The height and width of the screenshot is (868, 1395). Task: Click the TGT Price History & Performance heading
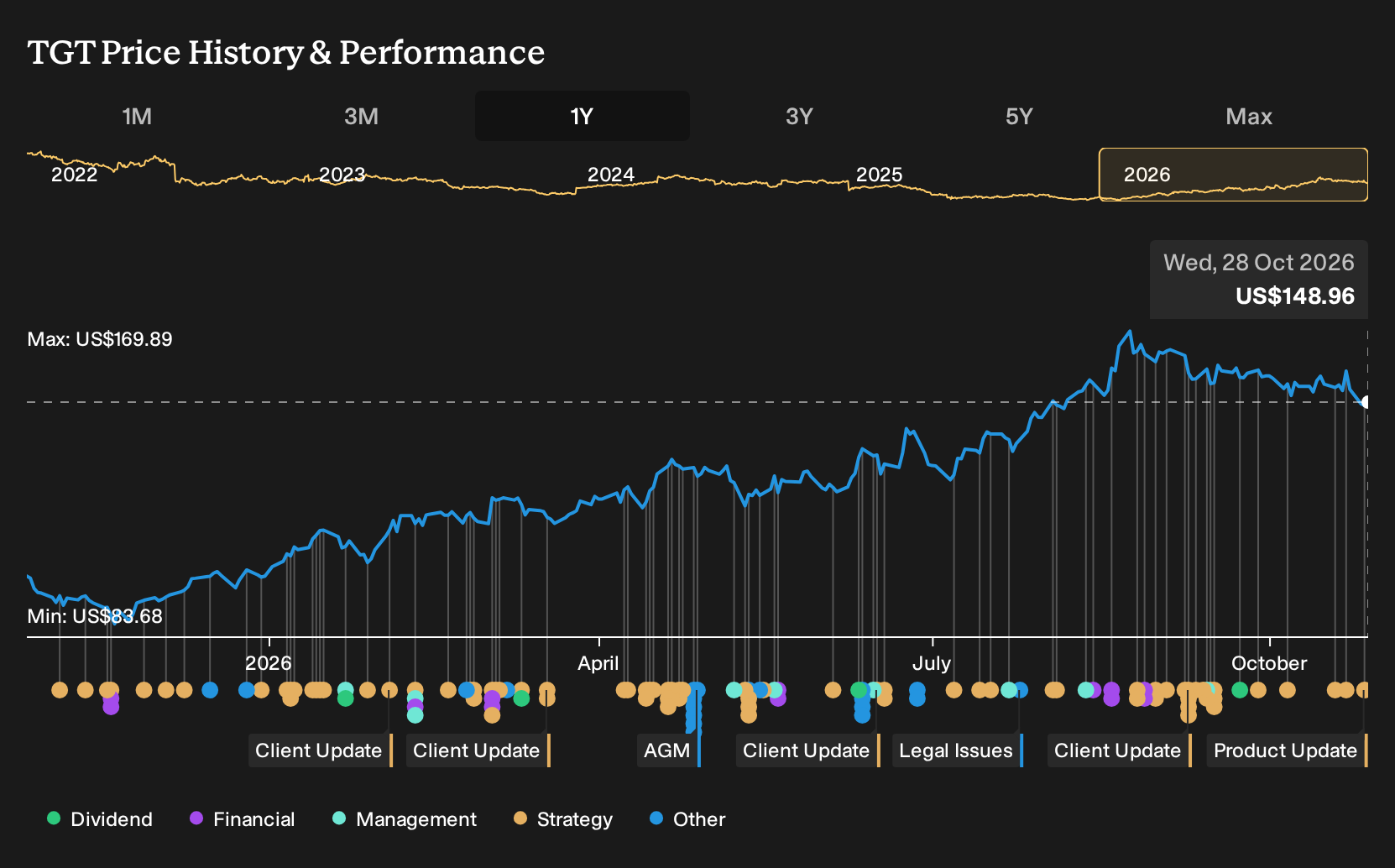[x=286, y=52]
